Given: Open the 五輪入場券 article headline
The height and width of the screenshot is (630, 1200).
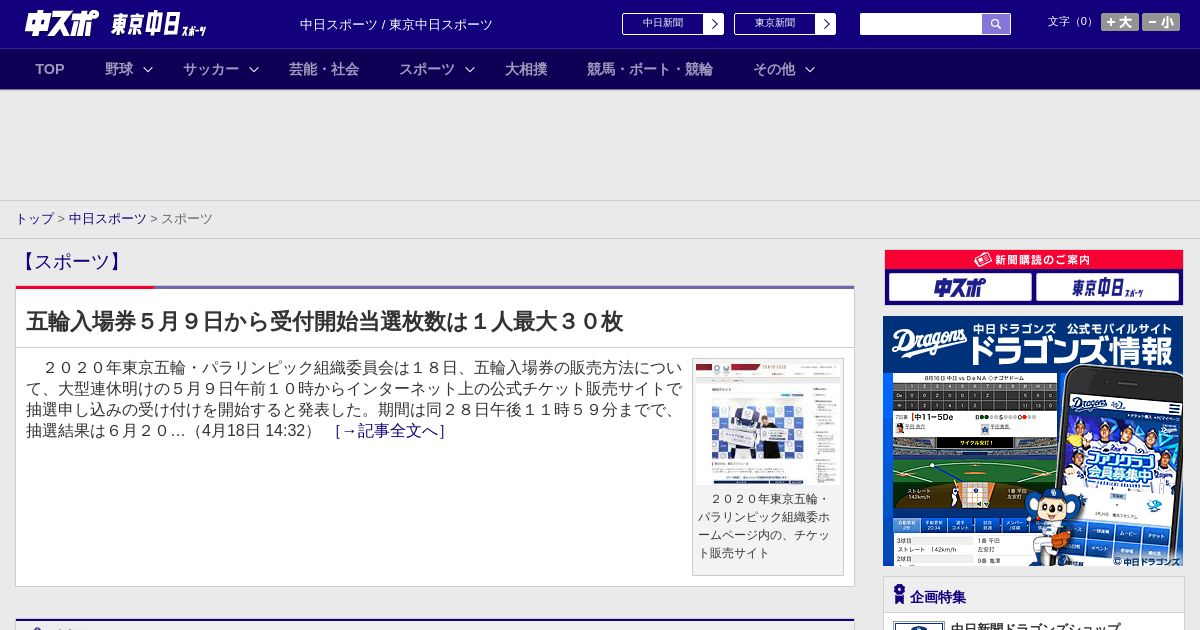Looking at the screenshot, I should click(x=325, y=321).
